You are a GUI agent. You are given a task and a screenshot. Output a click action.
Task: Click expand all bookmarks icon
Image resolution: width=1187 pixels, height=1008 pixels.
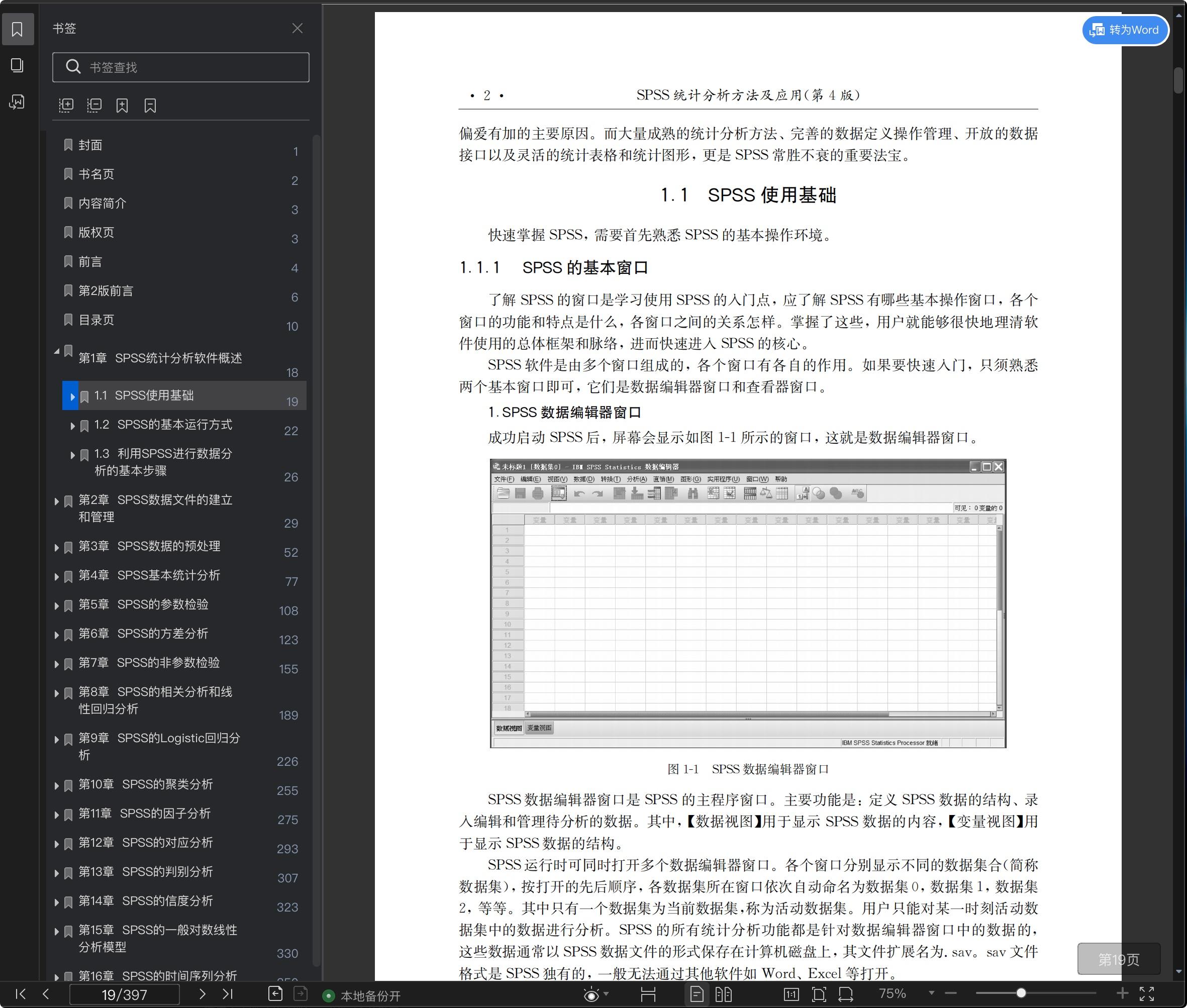pos(66,105)
